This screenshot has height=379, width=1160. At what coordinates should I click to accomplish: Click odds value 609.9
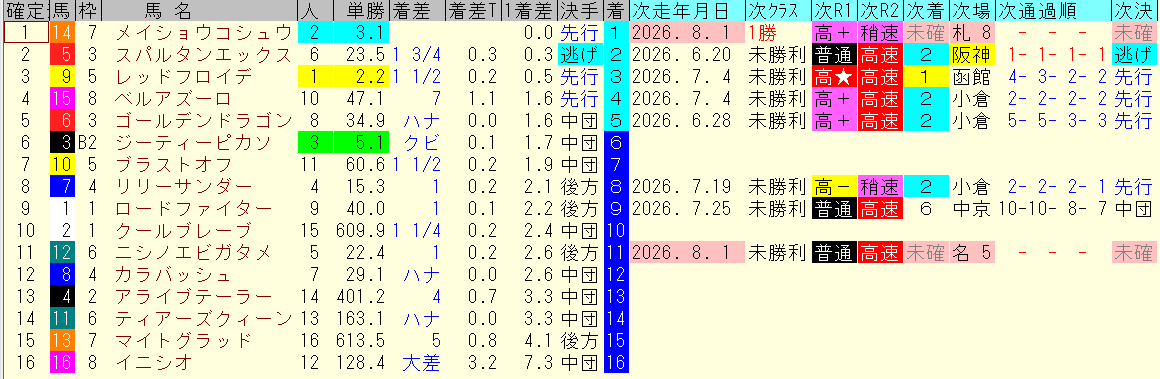(362, 231)
